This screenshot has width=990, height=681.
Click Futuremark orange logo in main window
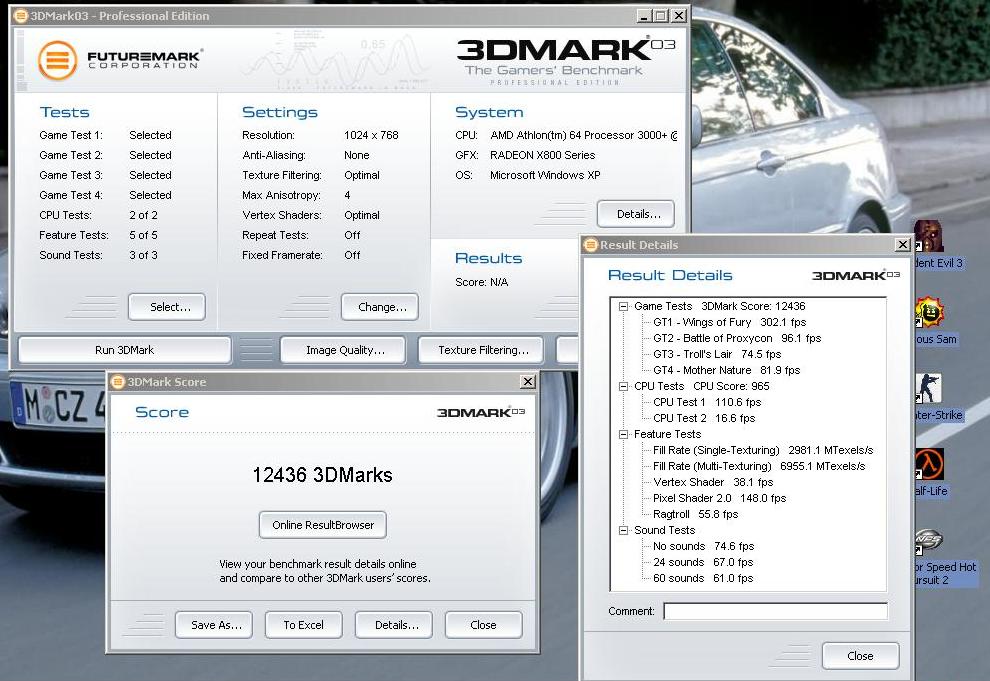coord(57,61)
